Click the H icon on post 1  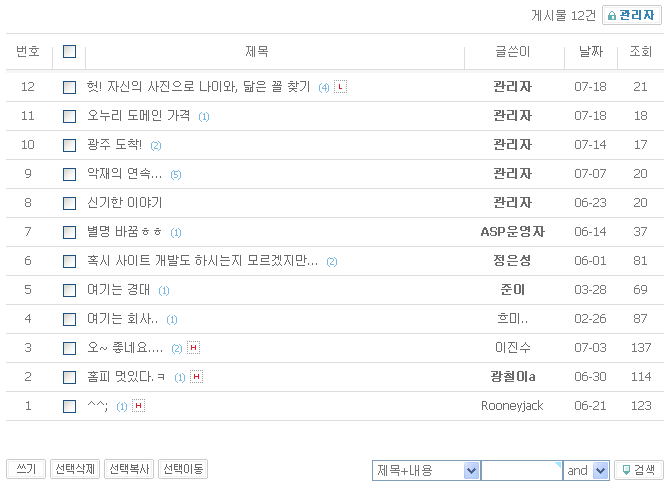[x=138, y=406]
